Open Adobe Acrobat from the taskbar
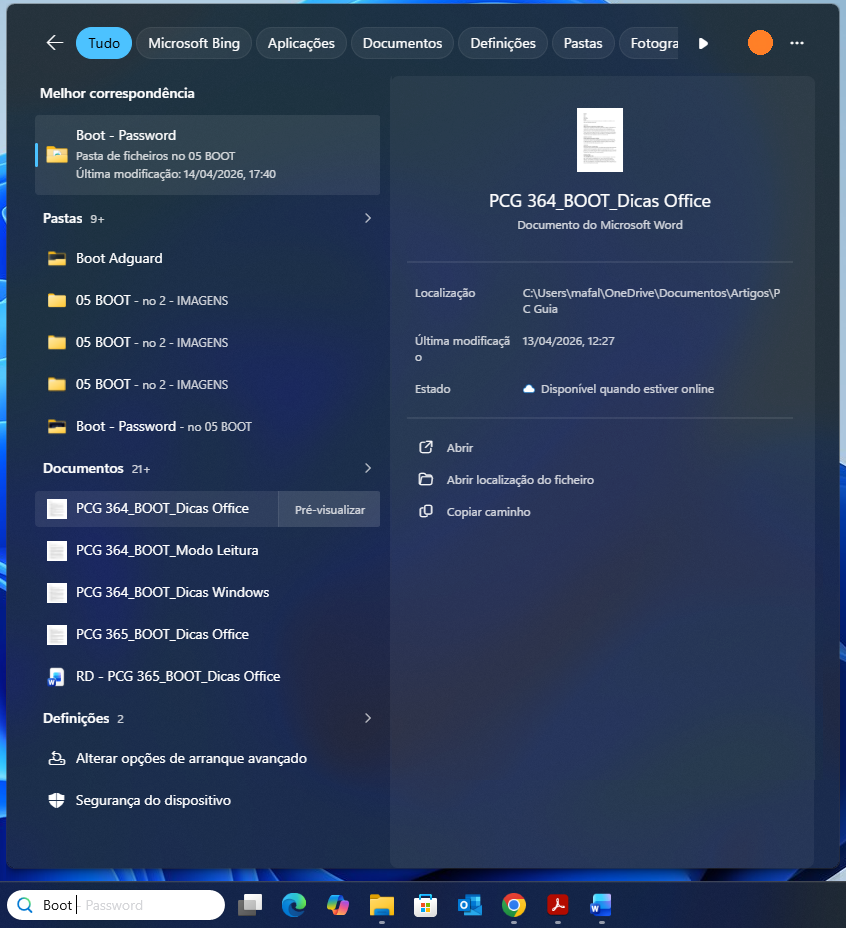 [x=557, y=905]
